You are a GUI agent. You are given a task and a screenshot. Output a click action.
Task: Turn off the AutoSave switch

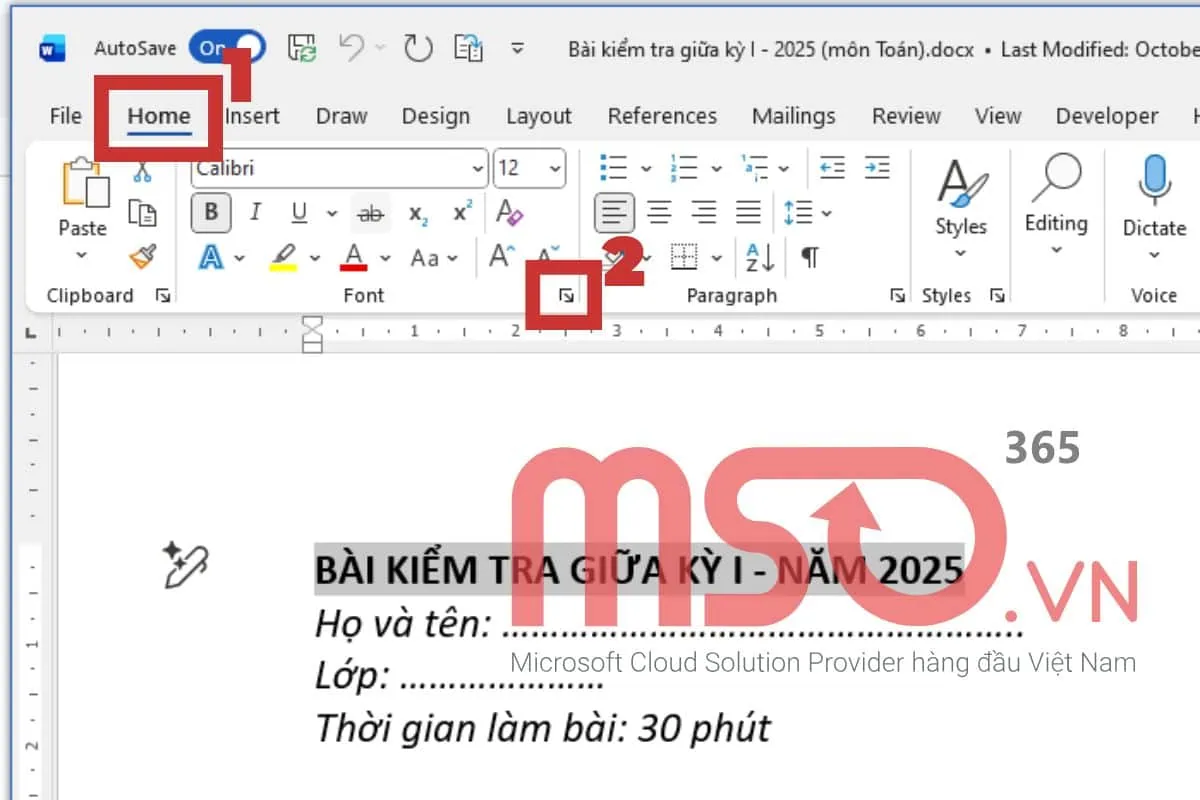[230, 47]
